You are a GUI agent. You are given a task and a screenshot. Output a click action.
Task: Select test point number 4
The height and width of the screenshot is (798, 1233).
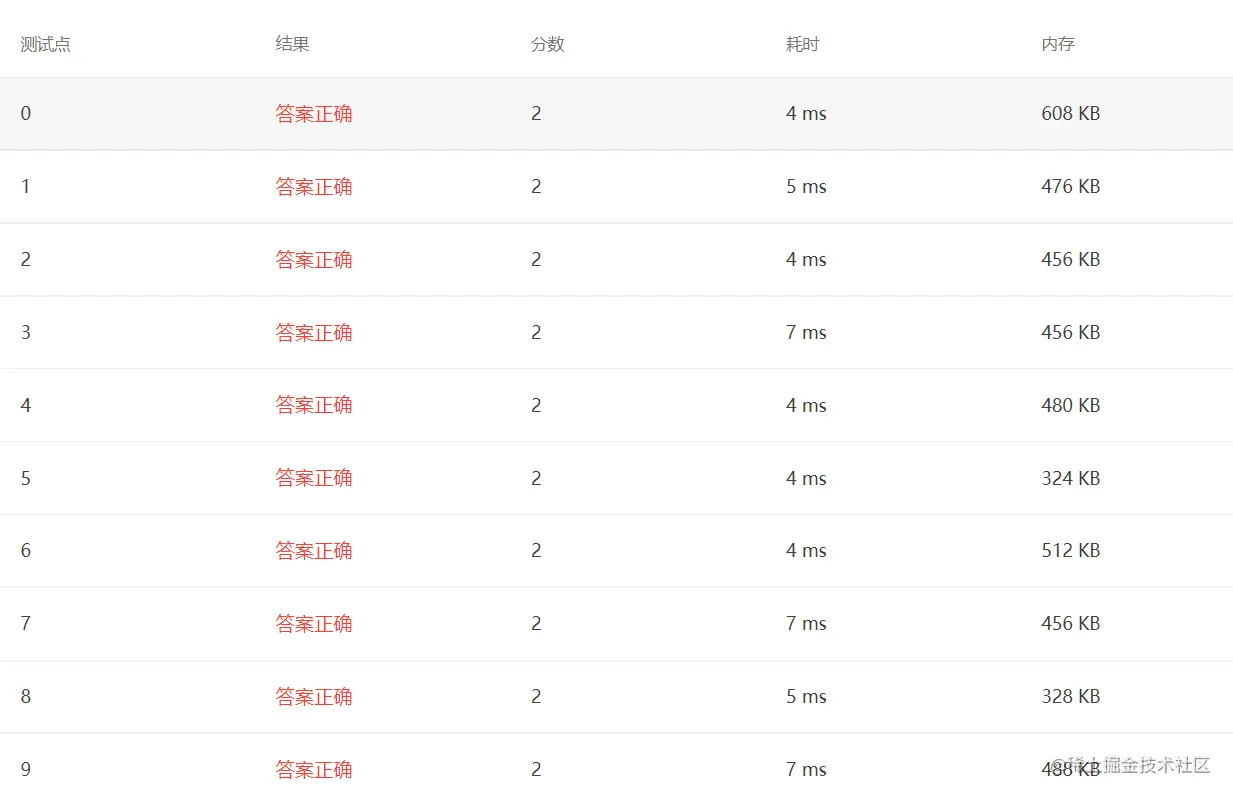(26, 405)
